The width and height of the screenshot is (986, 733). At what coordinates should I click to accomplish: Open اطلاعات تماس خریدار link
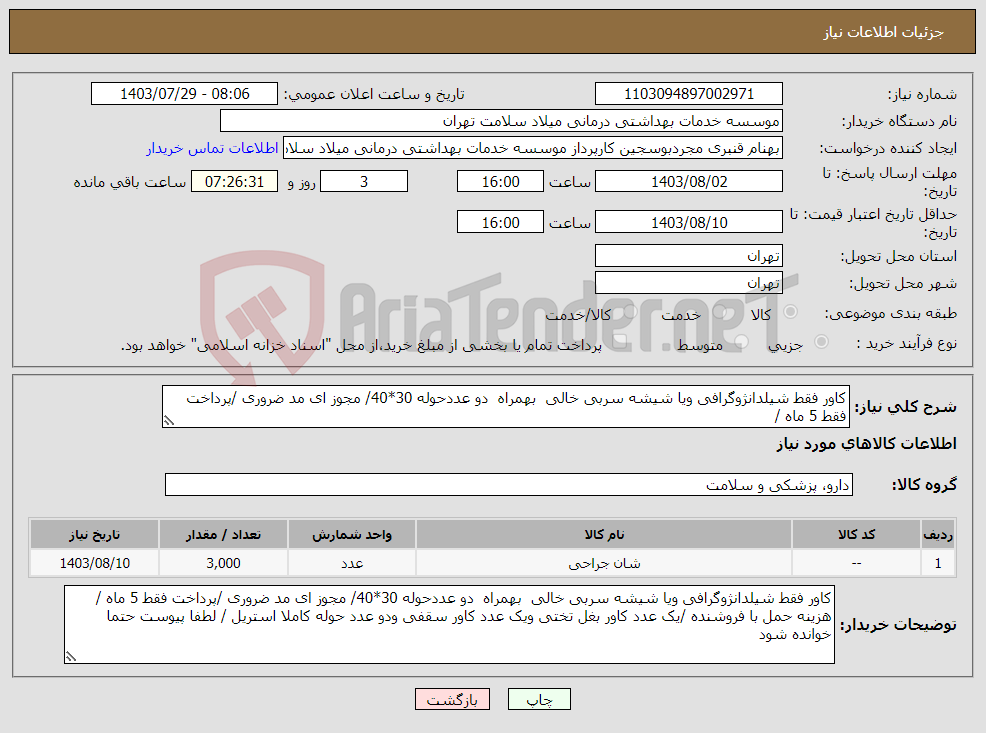point(213,148)
